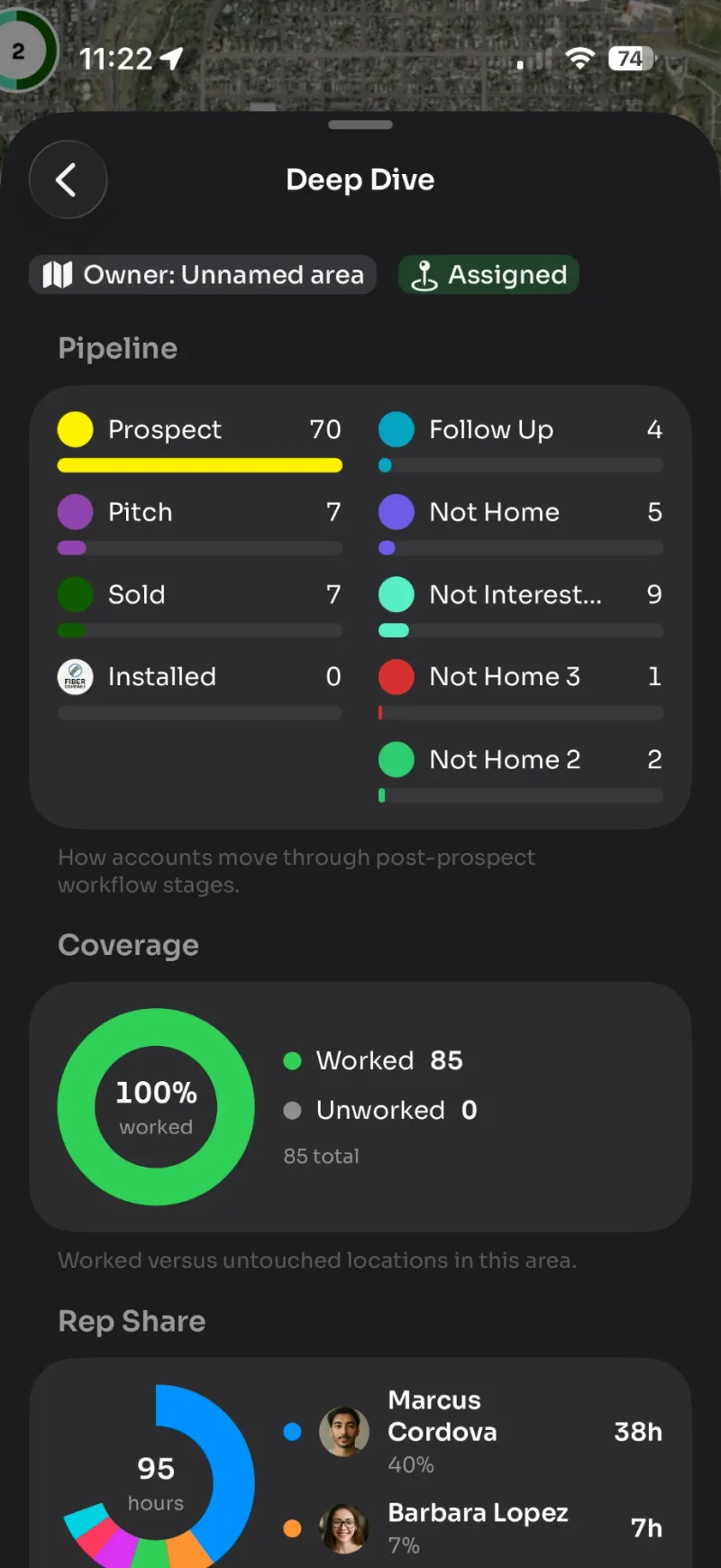
Task: Tap the teal Follow Up dot
Action: point(397,429)
